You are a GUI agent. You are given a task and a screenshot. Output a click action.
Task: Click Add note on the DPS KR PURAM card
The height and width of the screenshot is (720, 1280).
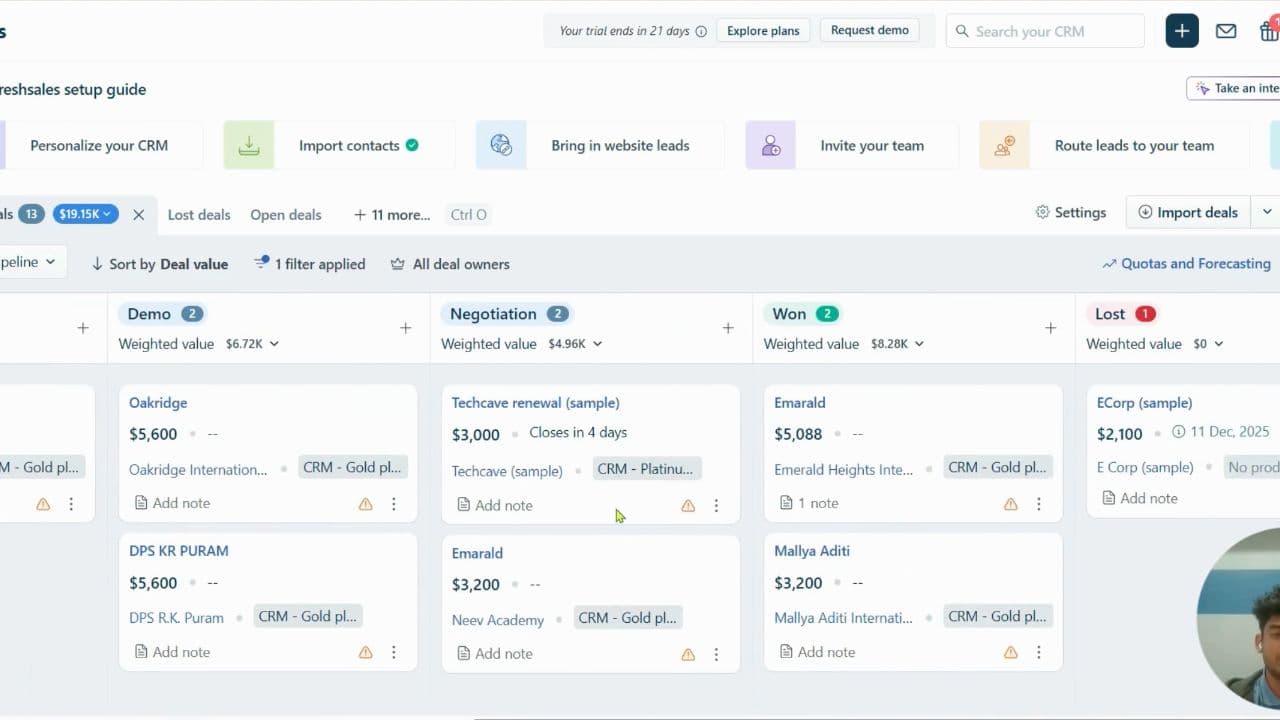pyautogui.click(x=172, y=651)
